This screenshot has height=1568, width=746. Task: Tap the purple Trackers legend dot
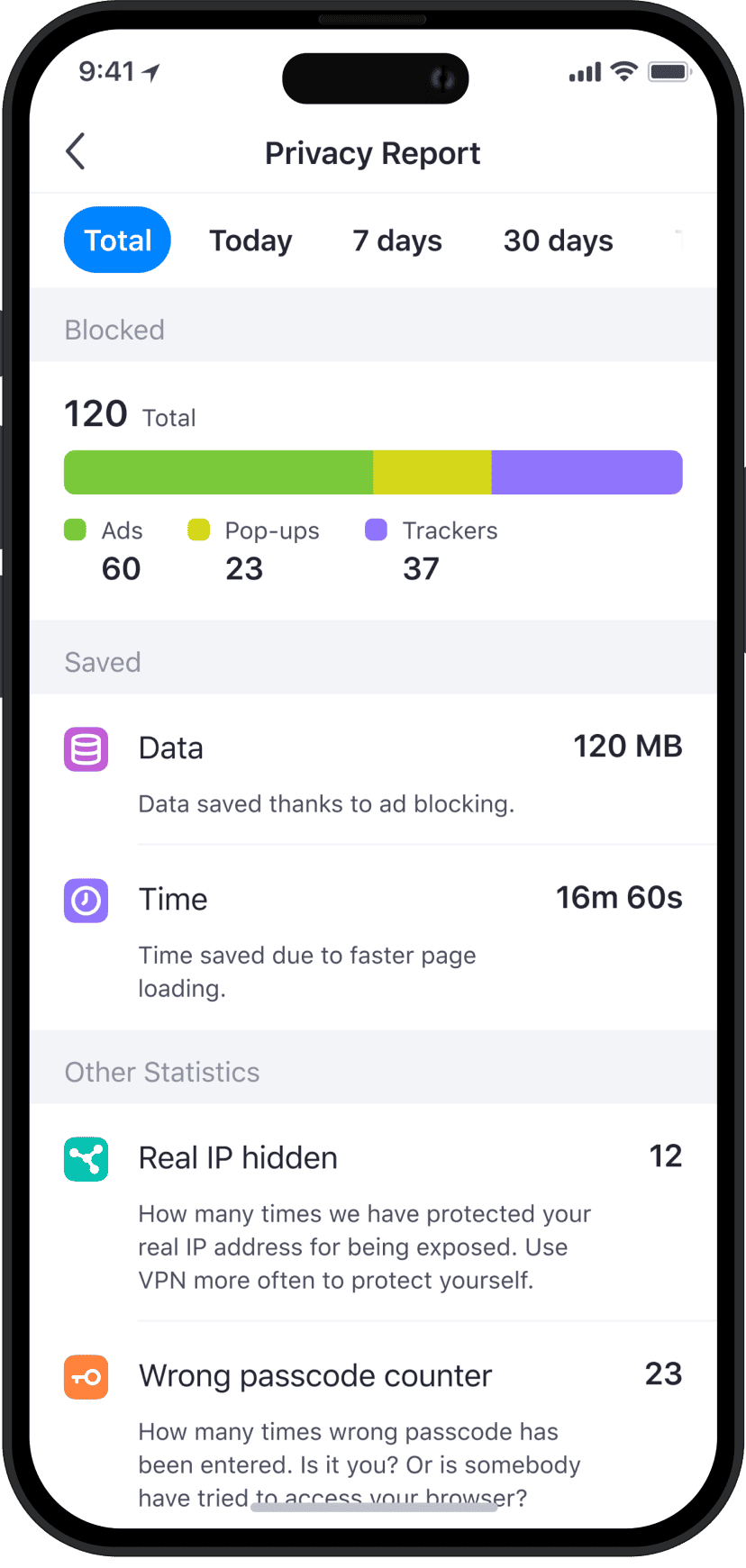(376, 530)
